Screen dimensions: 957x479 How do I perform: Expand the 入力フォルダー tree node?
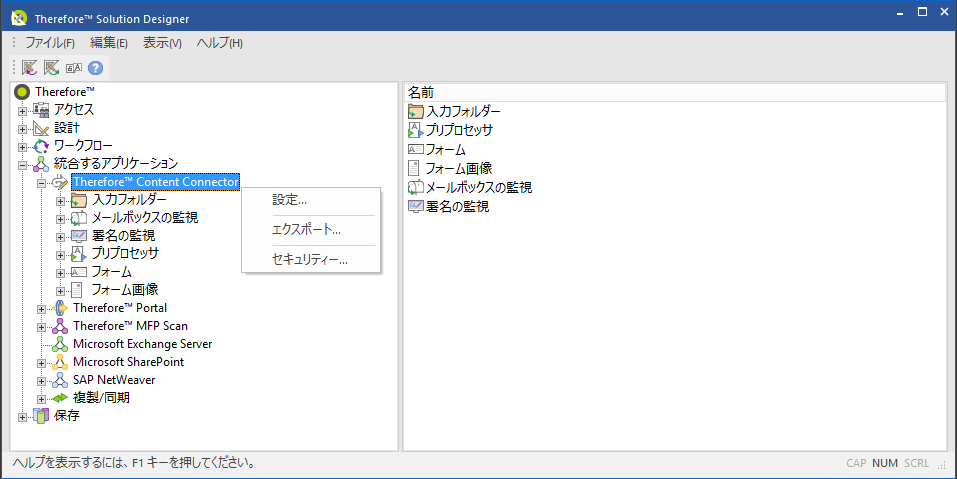click(x=60, y=201)
